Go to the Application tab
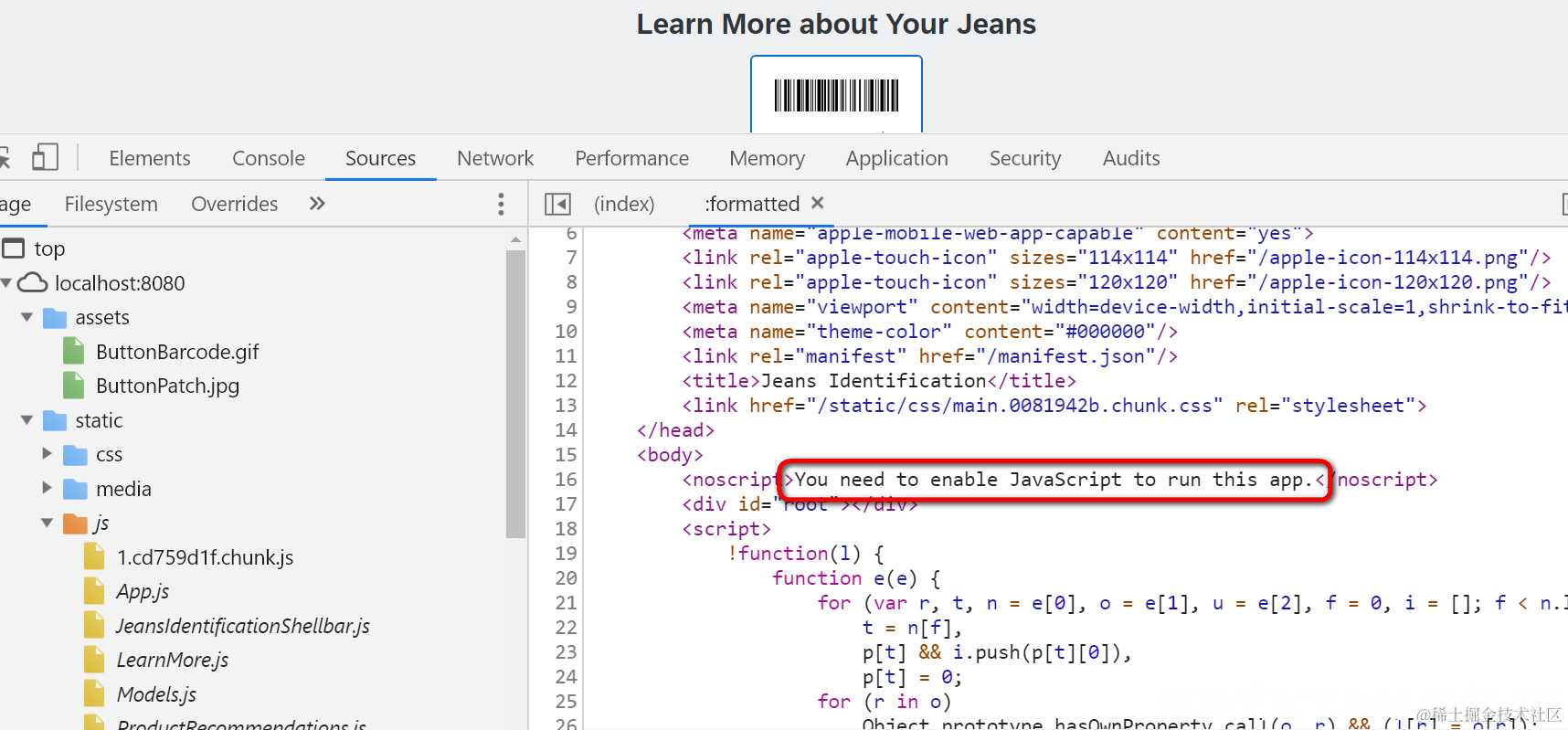1568x730 pixels. tap(896, 158)
